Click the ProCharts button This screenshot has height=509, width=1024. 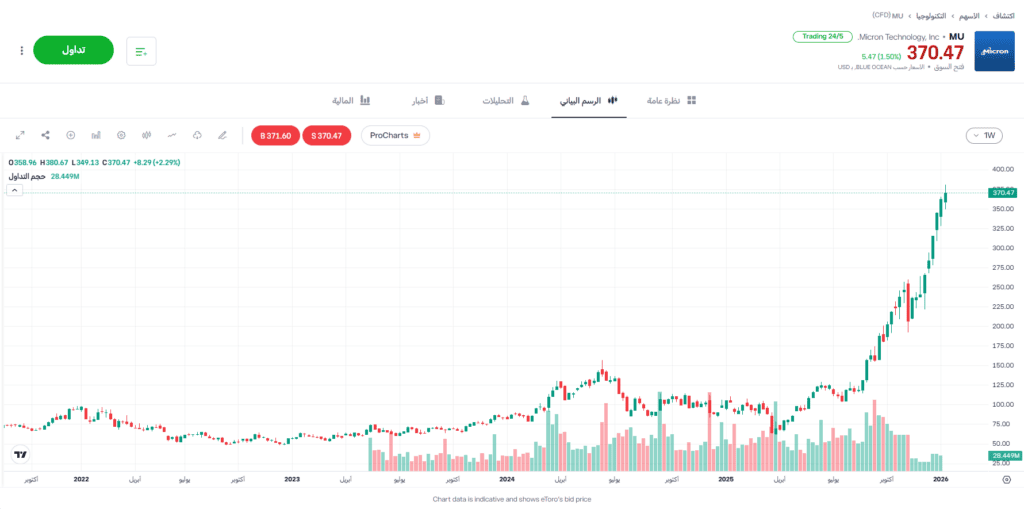[395, 135]
